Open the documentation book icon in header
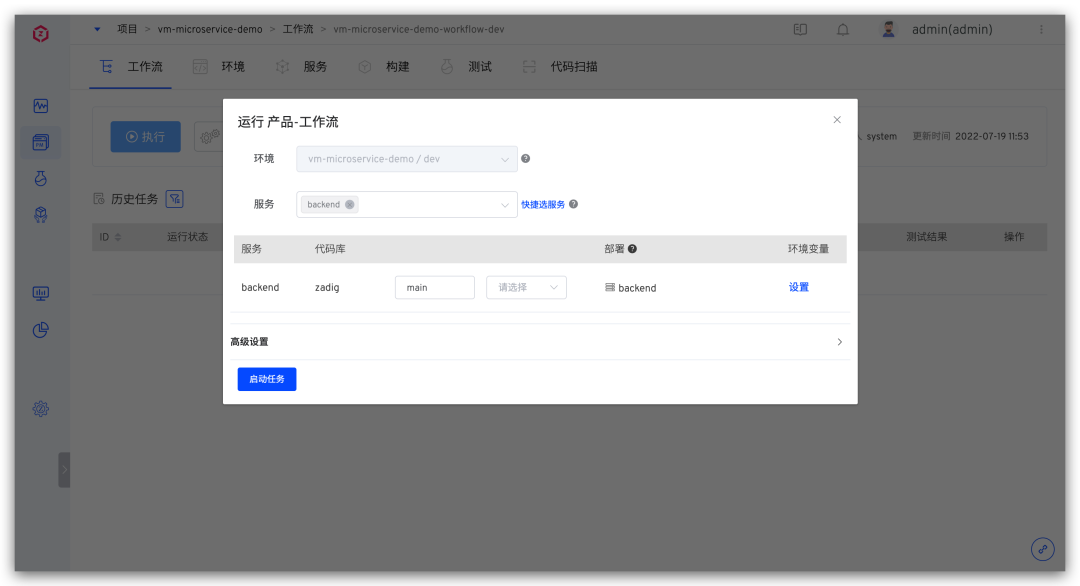 coord(800,30)
